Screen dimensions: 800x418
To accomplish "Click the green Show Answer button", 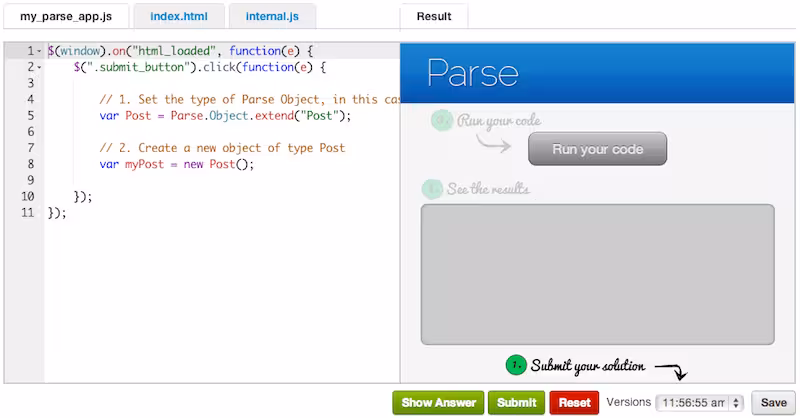I will coord(438,403).
